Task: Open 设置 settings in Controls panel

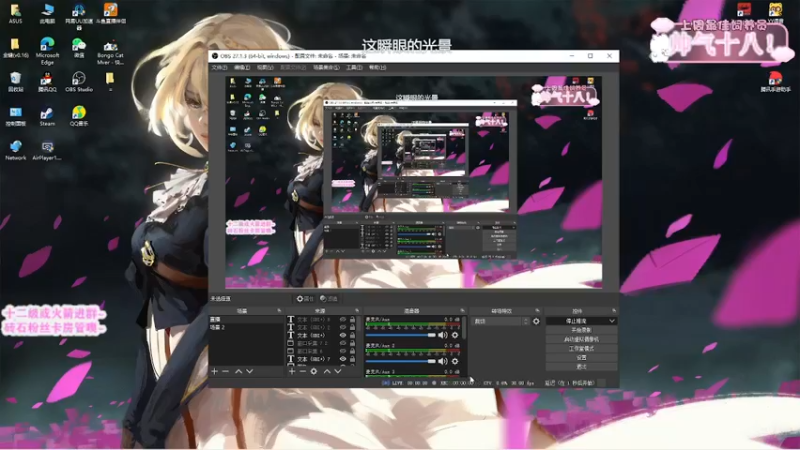Action: [581, 358]
